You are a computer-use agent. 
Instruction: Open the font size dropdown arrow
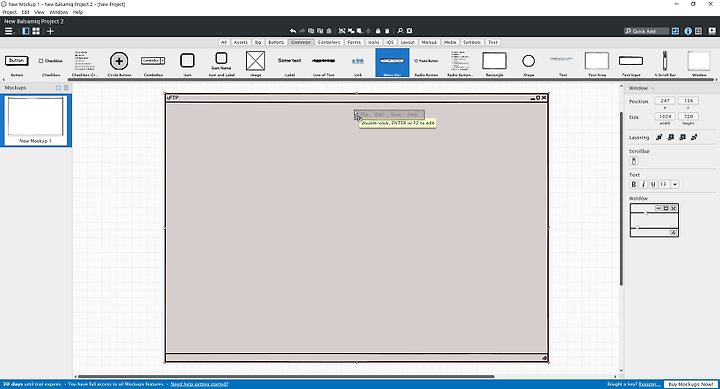click(x=675, y=184)
